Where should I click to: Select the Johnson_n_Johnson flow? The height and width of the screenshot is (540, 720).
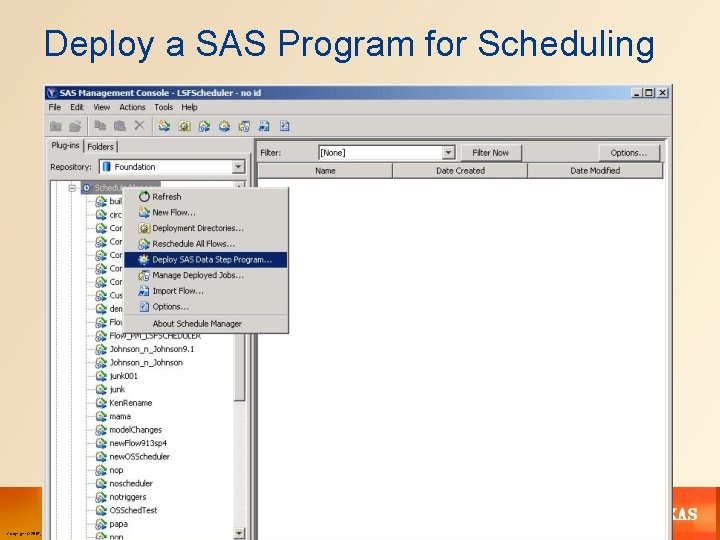(146, 363)
